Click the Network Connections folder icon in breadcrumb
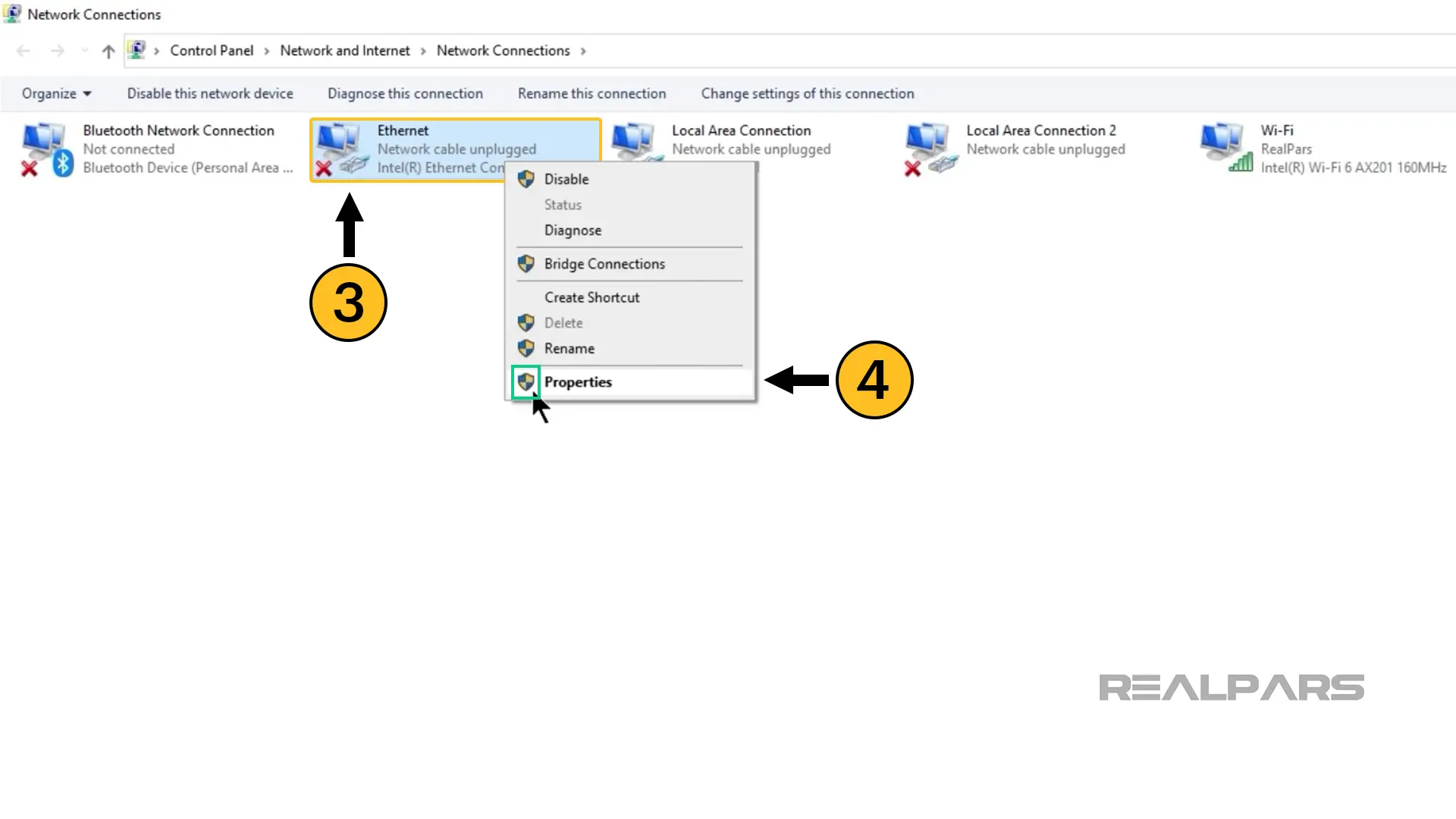Image resolution: width=1456 pixels, height=819 pixels. tap(138, 50)
